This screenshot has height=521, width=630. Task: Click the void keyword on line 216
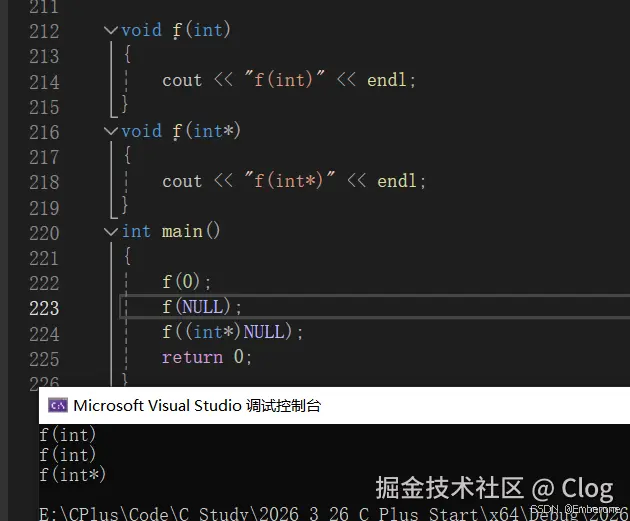pyautogui.click(x=141, y=131)
